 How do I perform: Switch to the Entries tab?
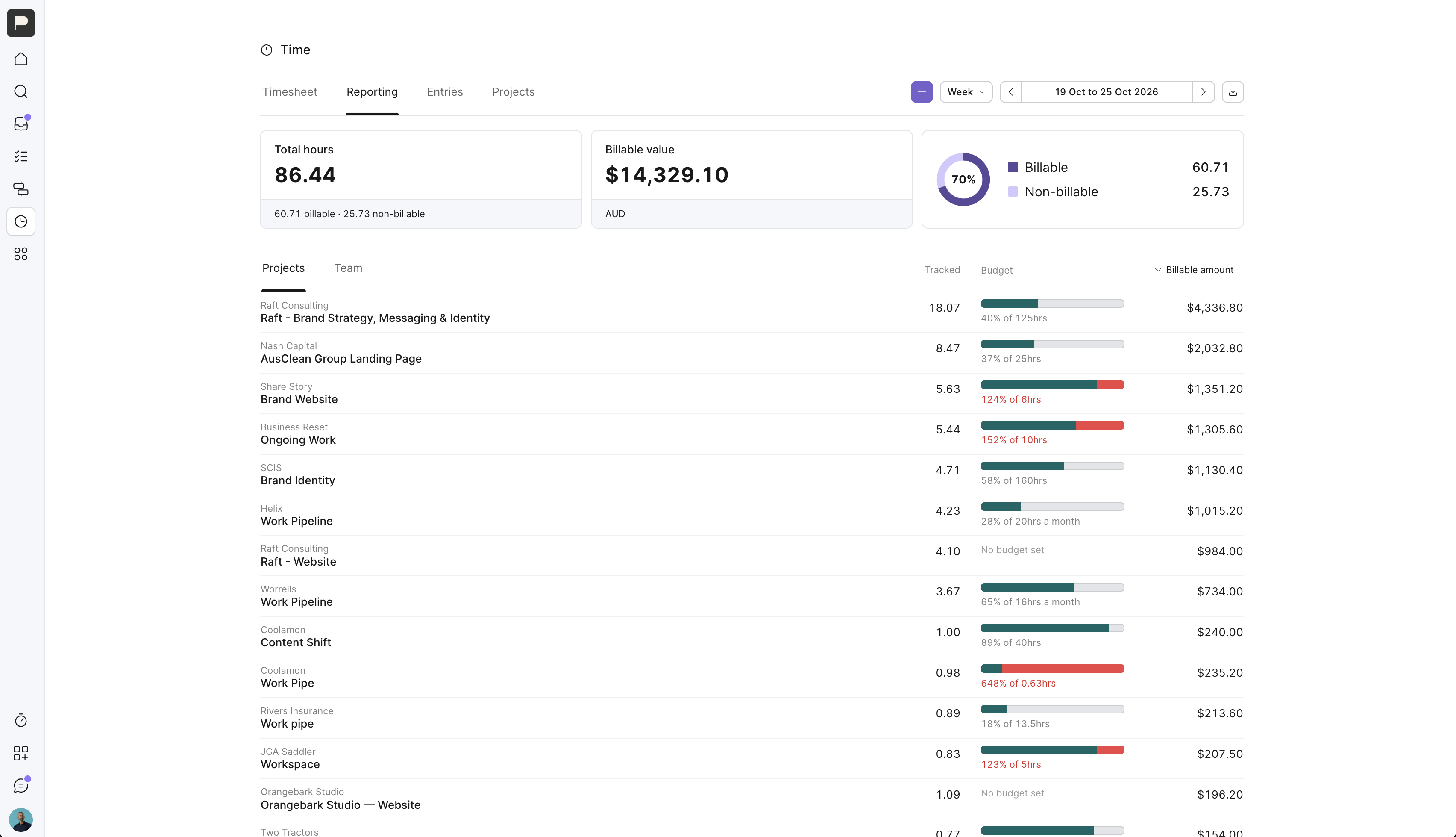click(445, 92)
